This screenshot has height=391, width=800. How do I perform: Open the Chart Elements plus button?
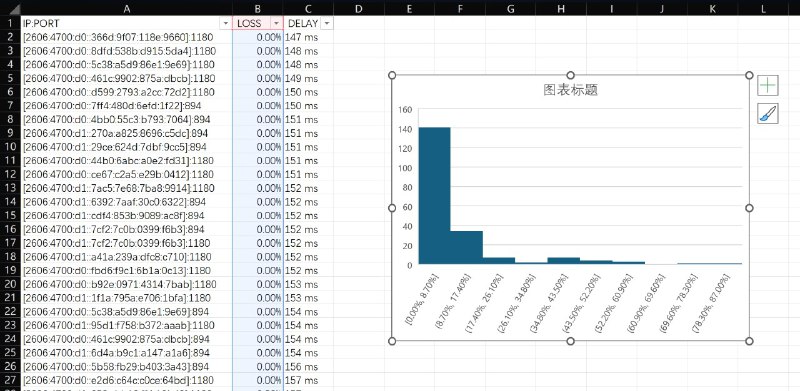[x=768, y=85]
